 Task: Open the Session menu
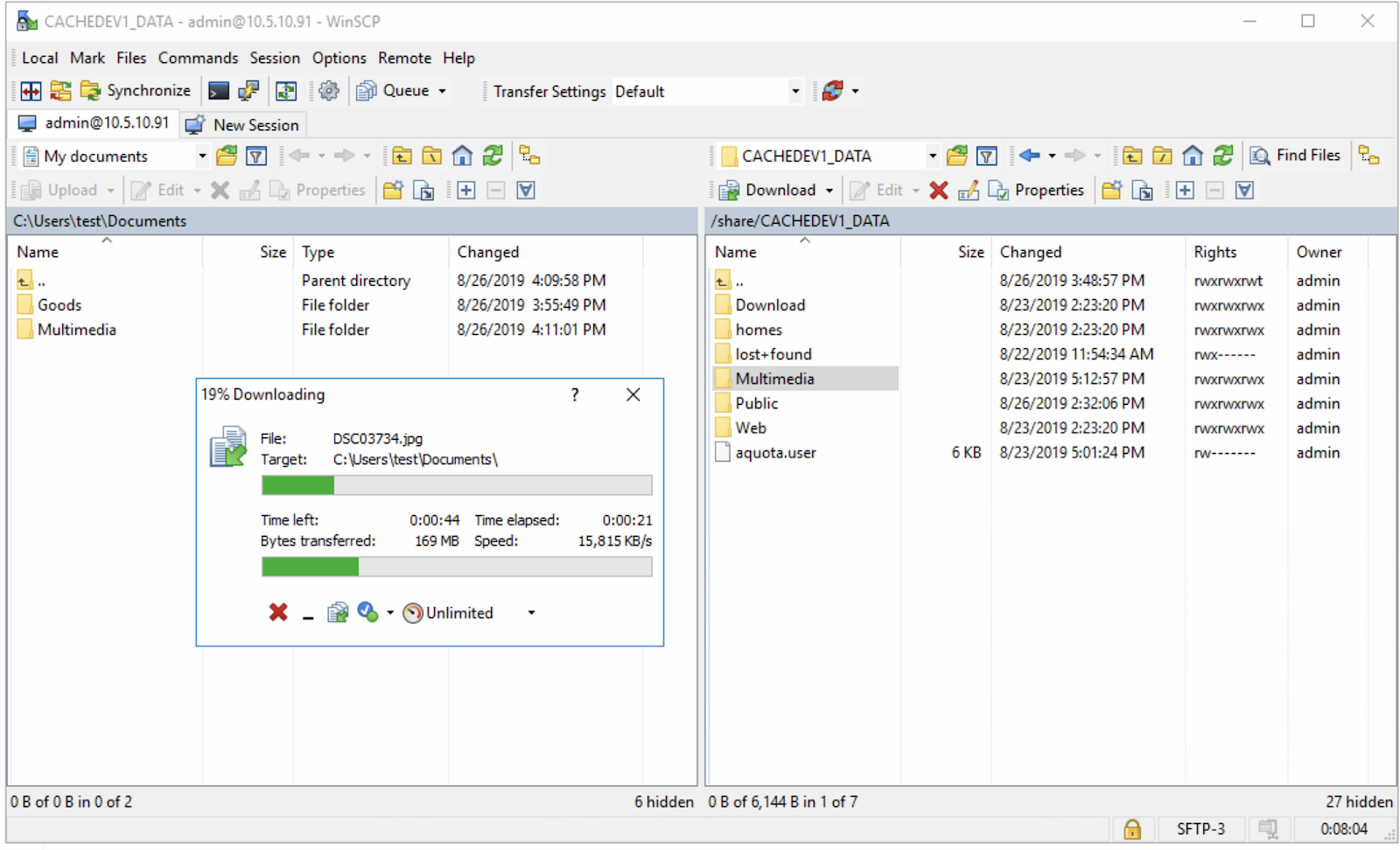(x=275, y=58)
